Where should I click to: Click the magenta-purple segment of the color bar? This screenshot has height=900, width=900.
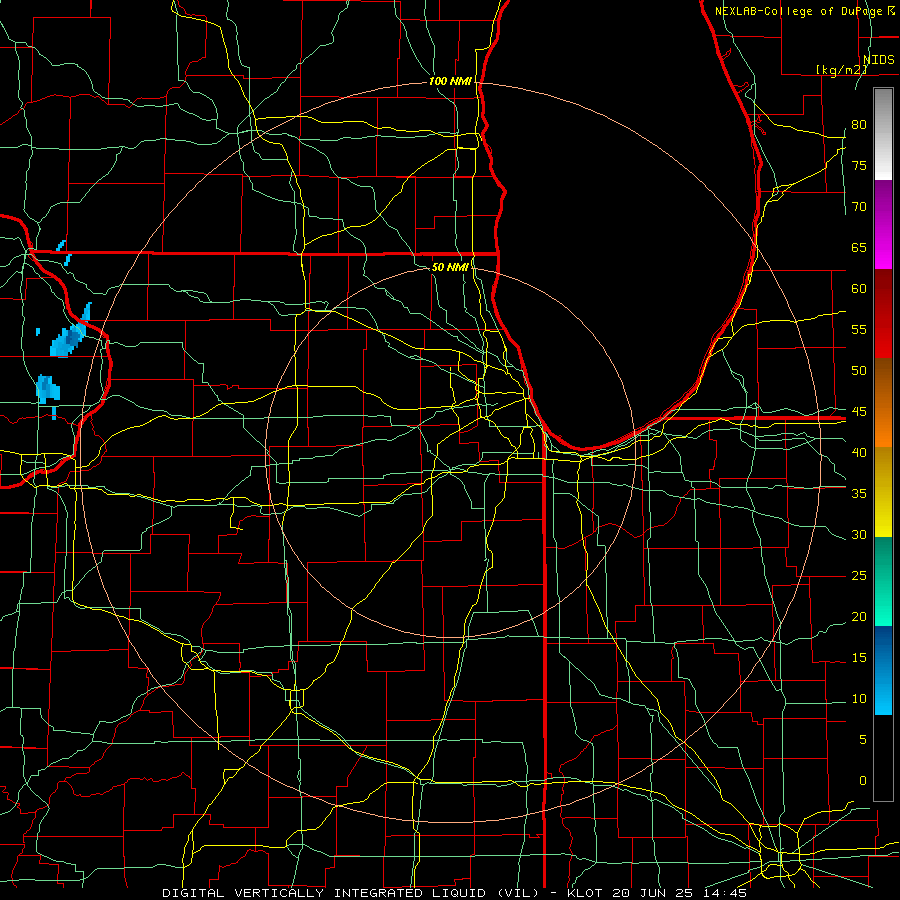883,225
